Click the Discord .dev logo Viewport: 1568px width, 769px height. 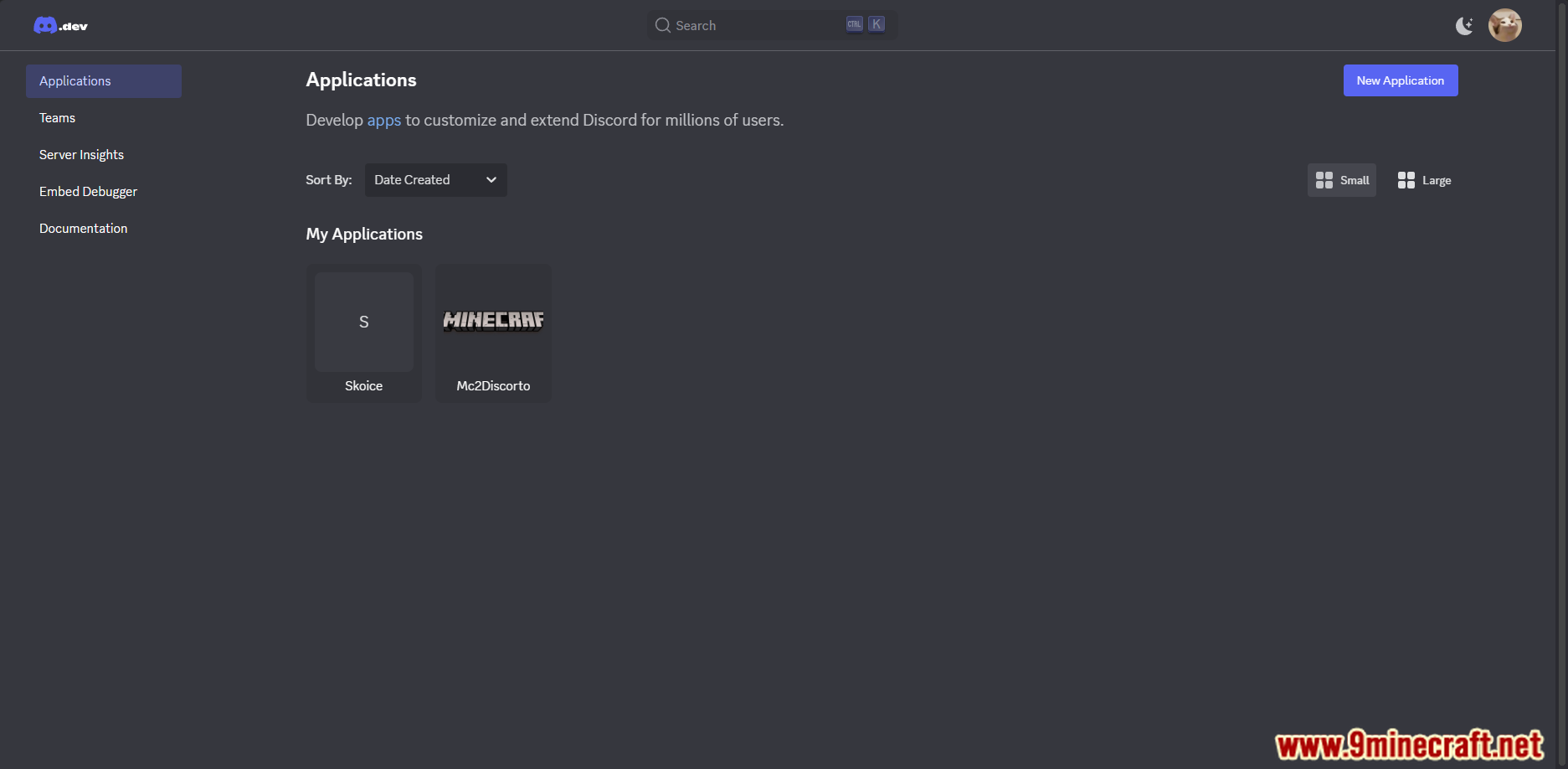click(x=60, y=26)
